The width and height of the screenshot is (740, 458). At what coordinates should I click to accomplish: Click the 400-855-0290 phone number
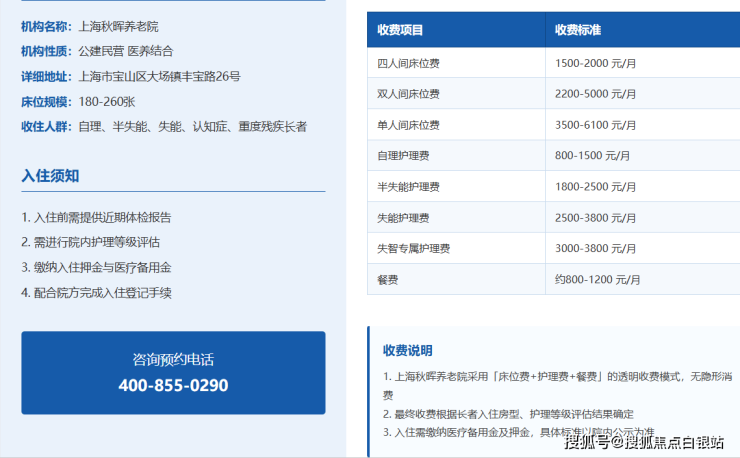point(173,385)
